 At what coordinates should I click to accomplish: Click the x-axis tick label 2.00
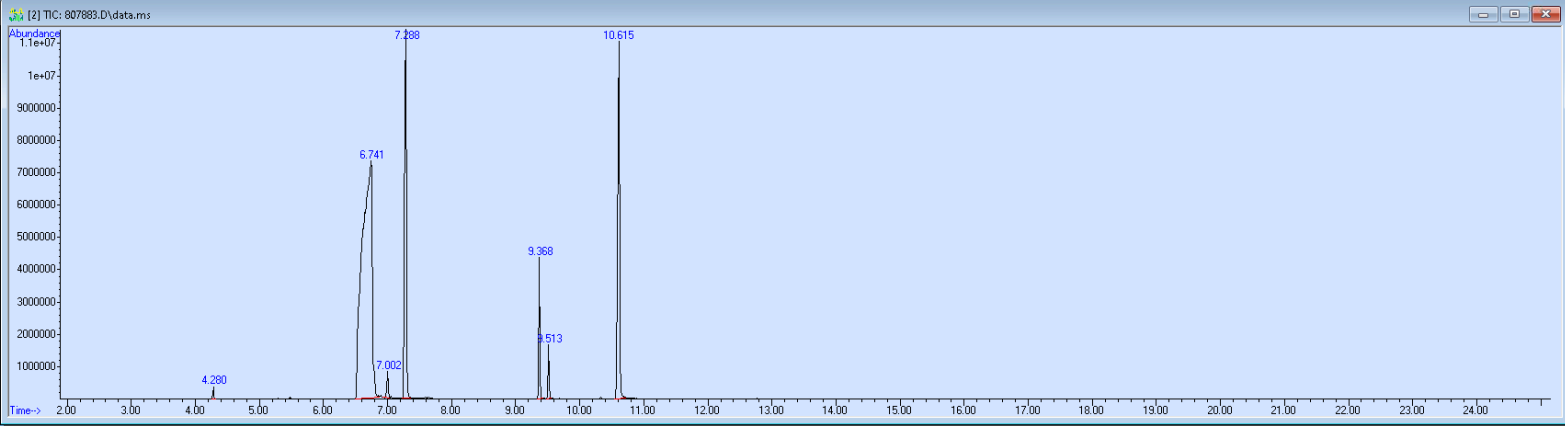(66, 410)
